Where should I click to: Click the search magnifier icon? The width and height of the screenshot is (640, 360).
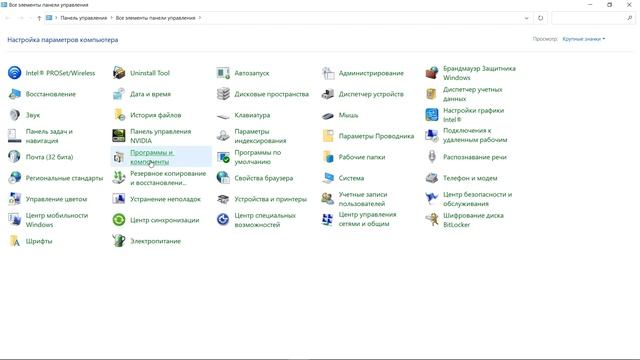point(630,18)
